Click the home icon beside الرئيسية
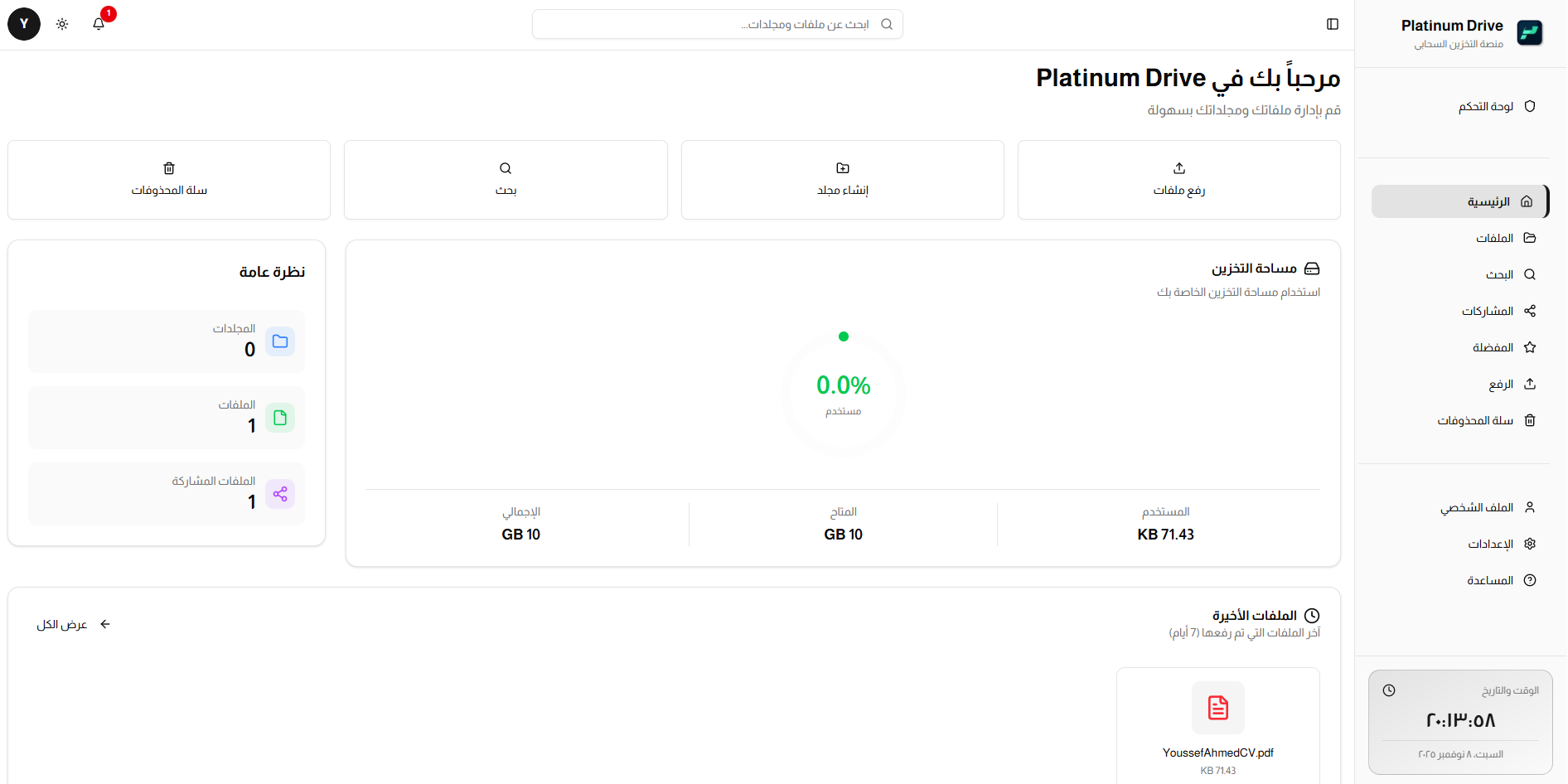This screenshot has width=1568, height=784. coord(1527,201)
